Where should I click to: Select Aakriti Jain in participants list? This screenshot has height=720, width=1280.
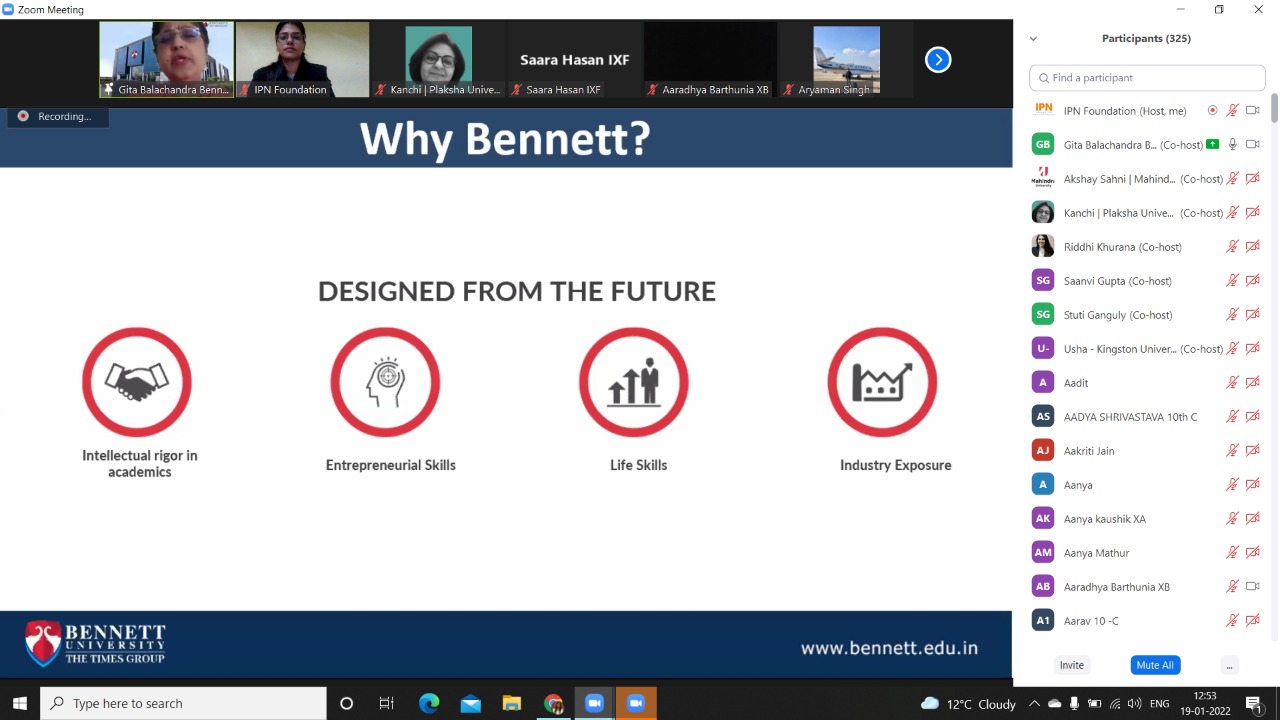pos(1089,451)
